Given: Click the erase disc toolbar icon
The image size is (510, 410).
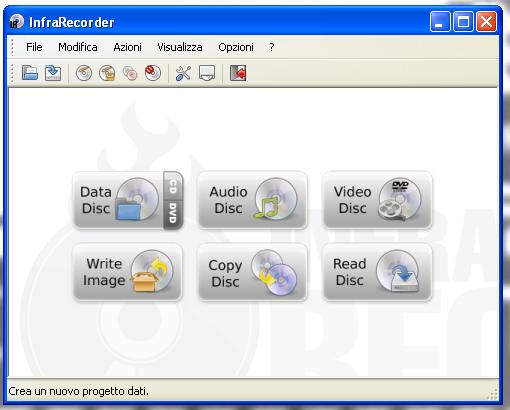Looking at the screenshot, I should click(x=153, y=73).
